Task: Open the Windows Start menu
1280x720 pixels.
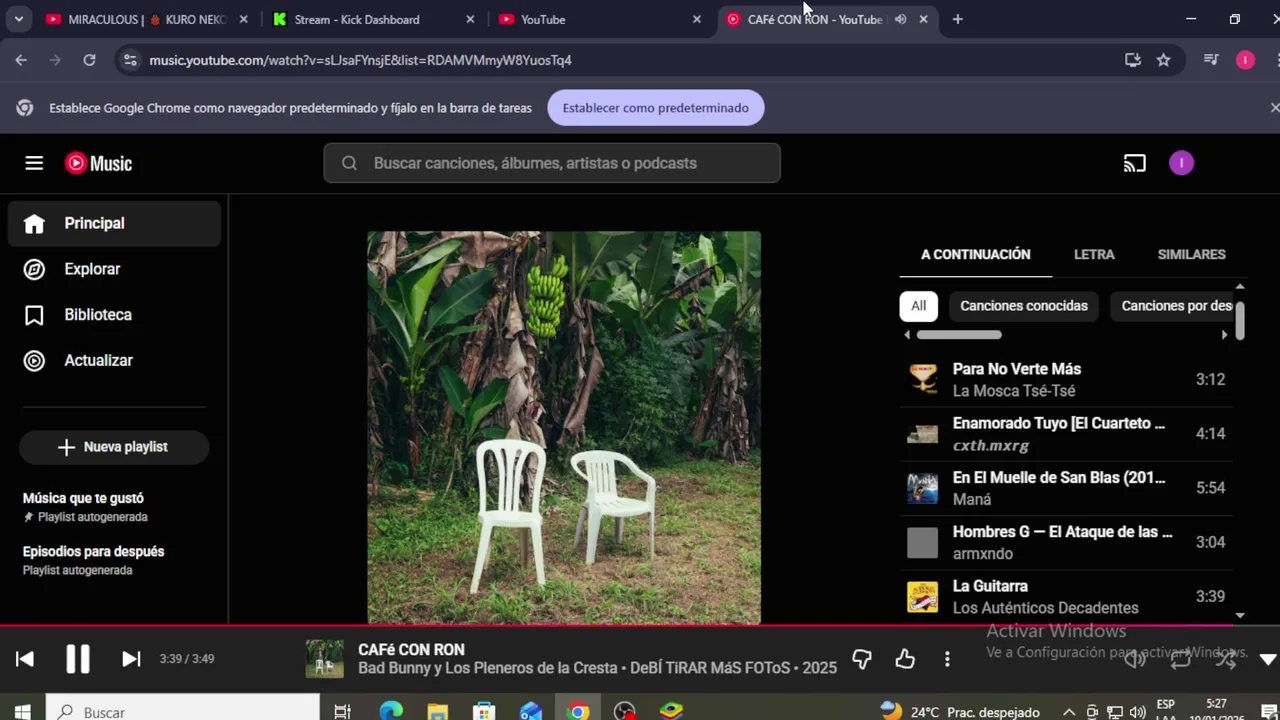Action: (x=22, y=712)
